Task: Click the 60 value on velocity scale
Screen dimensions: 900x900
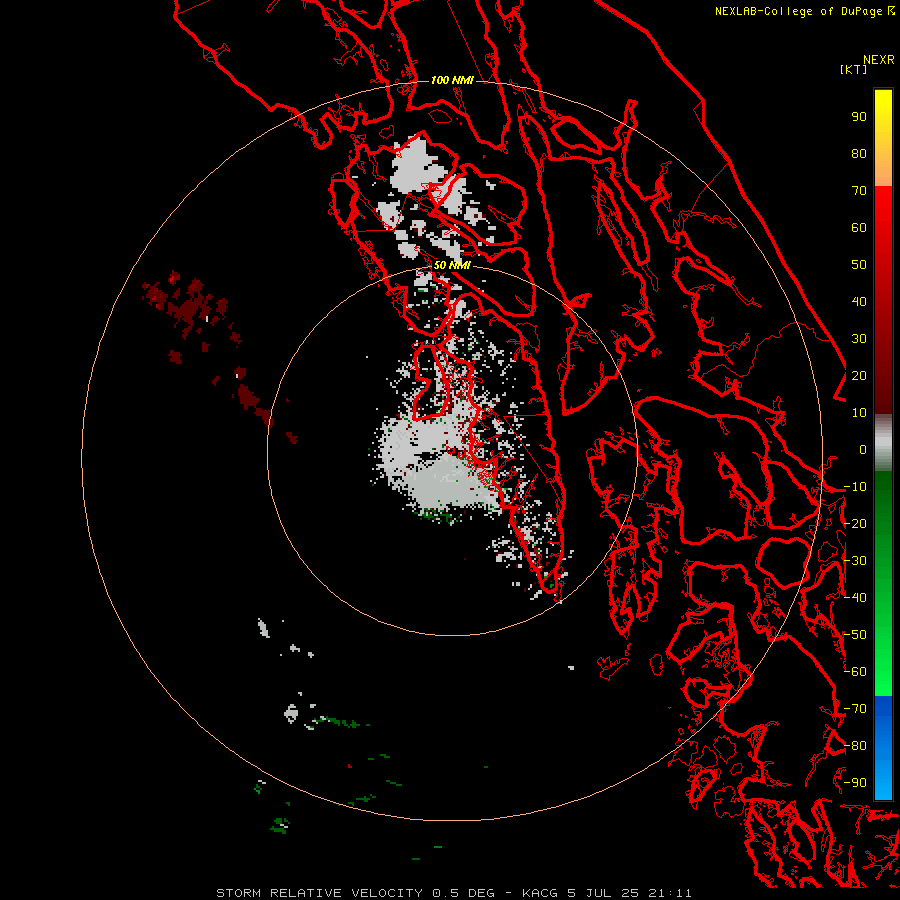Action: [859, 228]
